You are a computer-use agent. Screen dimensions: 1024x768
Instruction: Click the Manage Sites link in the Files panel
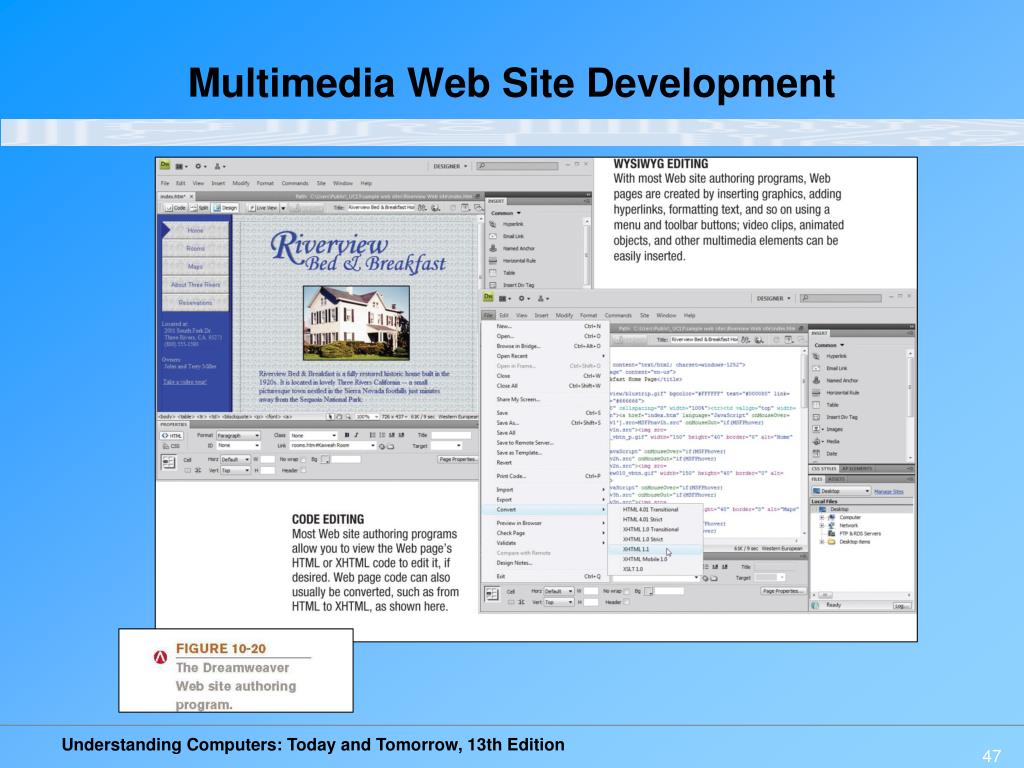click(x=889, y=491)
